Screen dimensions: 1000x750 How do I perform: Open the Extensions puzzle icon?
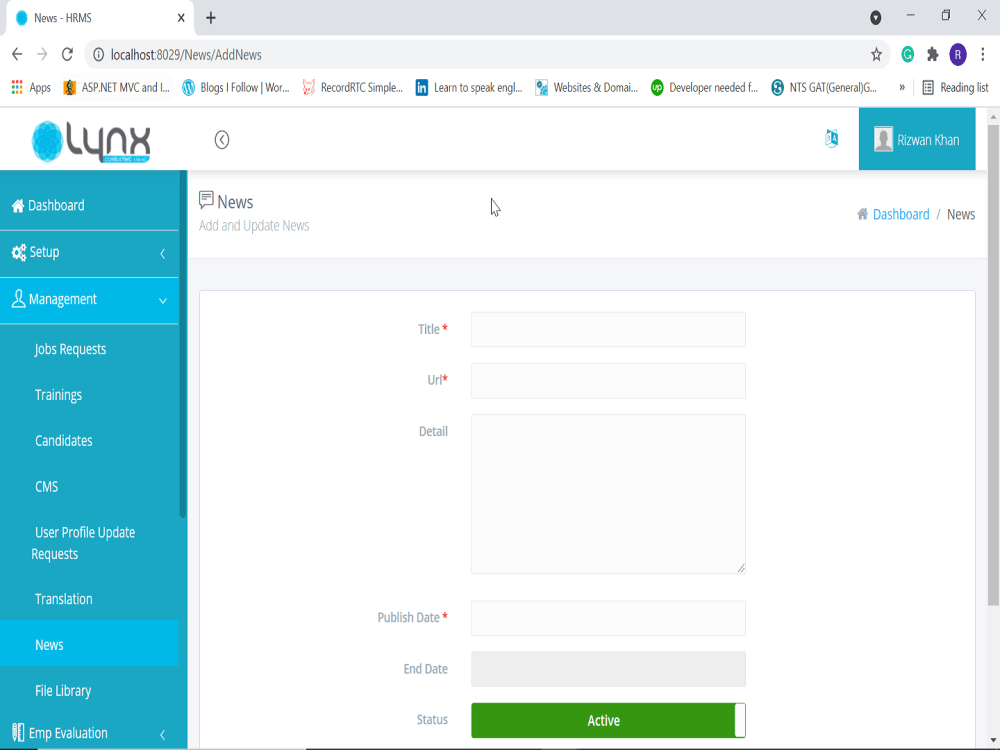tap(932, 55)
